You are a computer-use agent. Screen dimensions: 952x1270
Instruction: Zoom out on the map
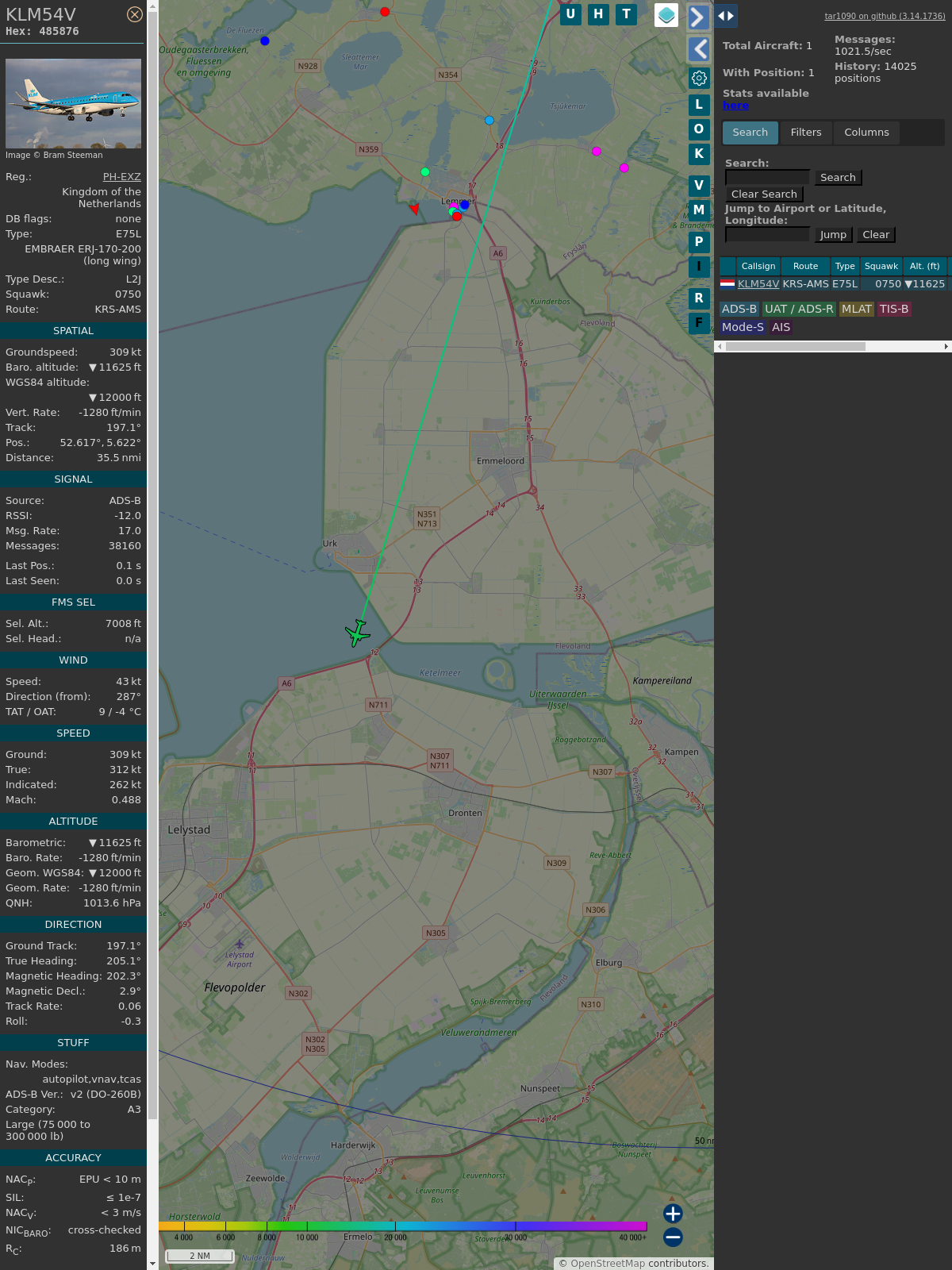[673, 1237]
